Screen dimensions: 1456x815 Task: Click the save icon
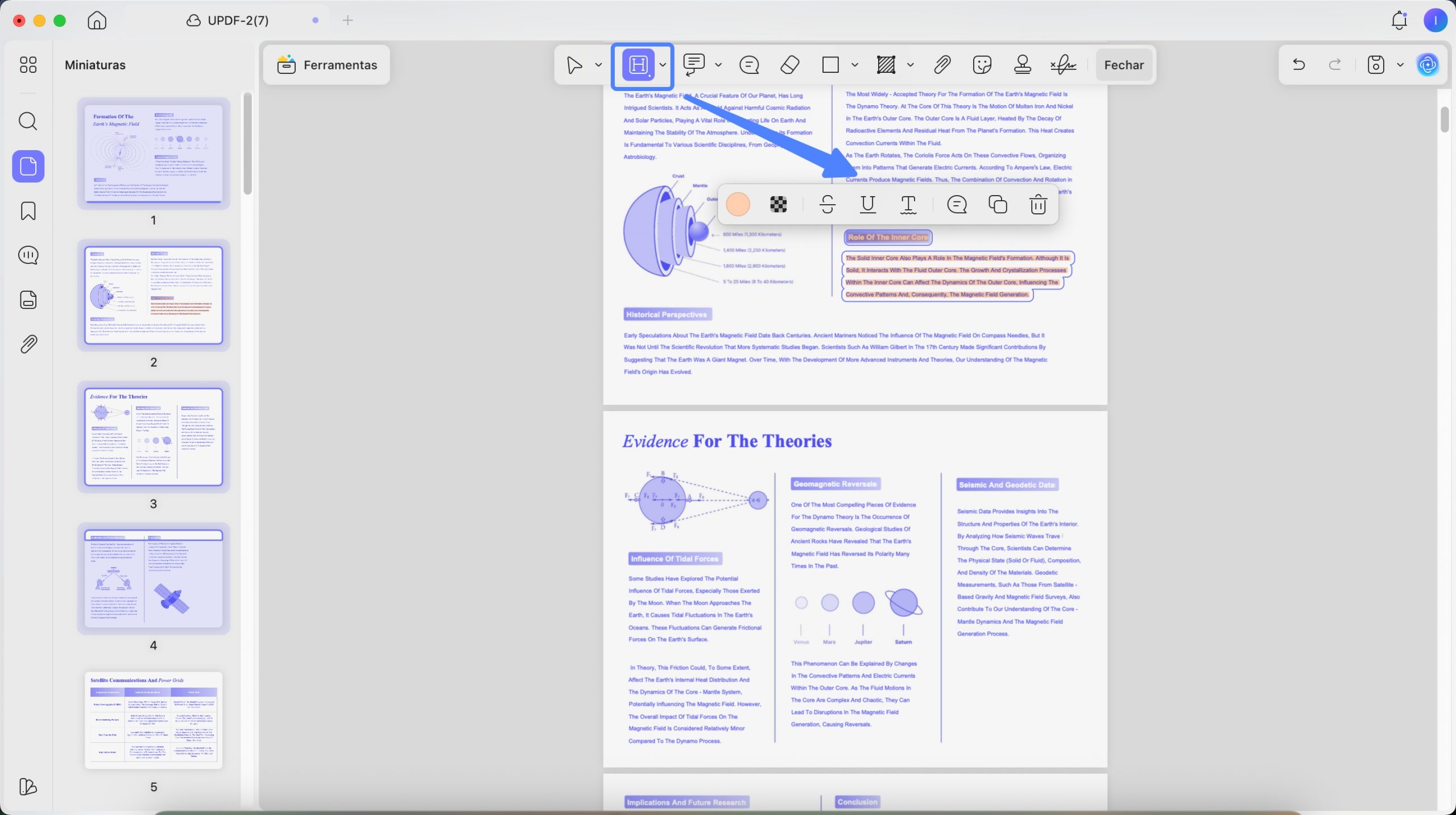point(1375,65)
